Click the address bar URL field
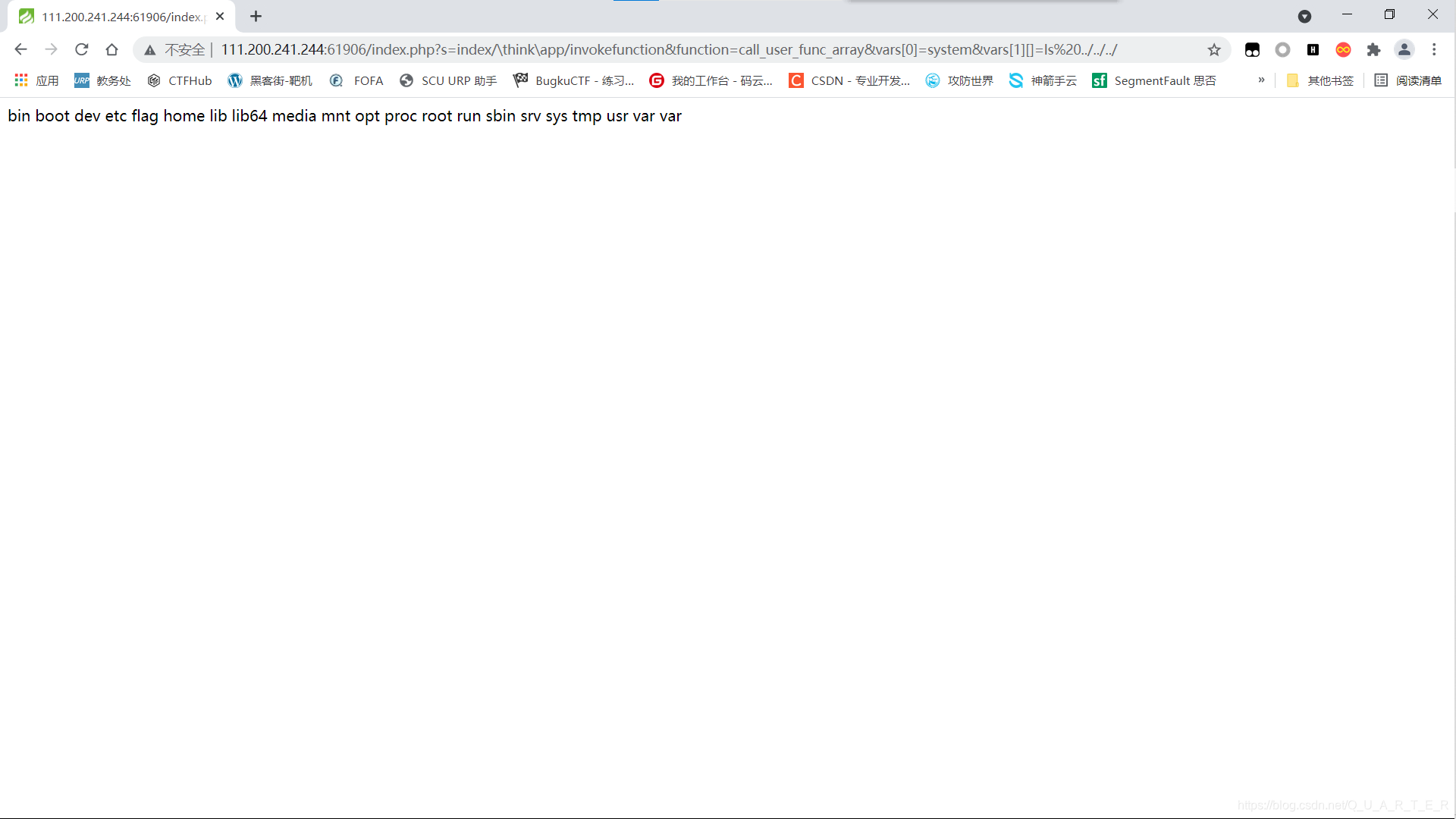 point(667,49)
